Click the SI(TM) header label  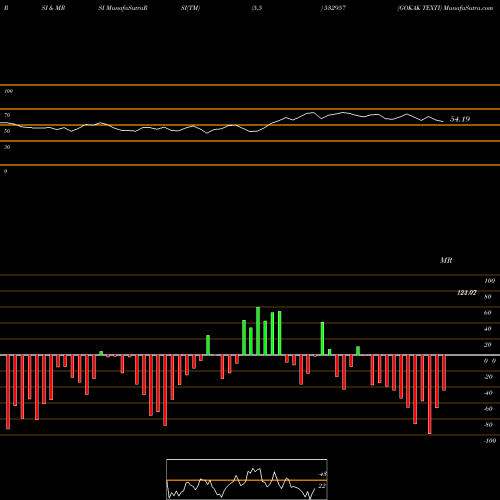[190, 8]
